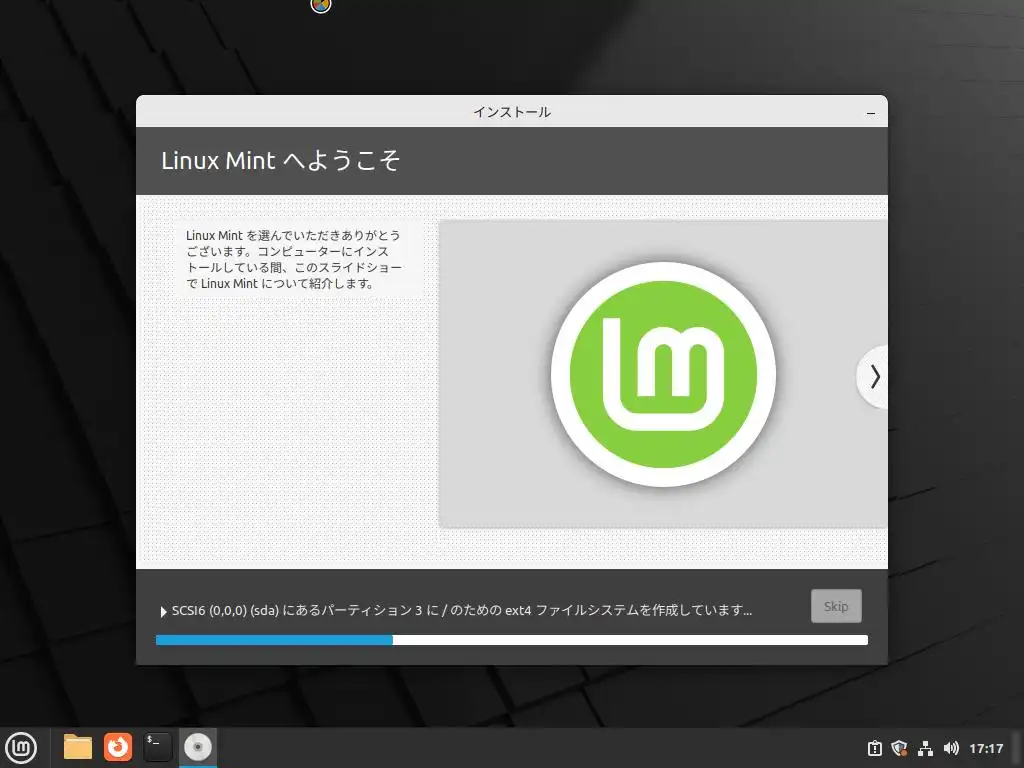The height and width of the screenshot is (768, 1024).
Task: Minimize the installer window
Action: tap(871, 113)
